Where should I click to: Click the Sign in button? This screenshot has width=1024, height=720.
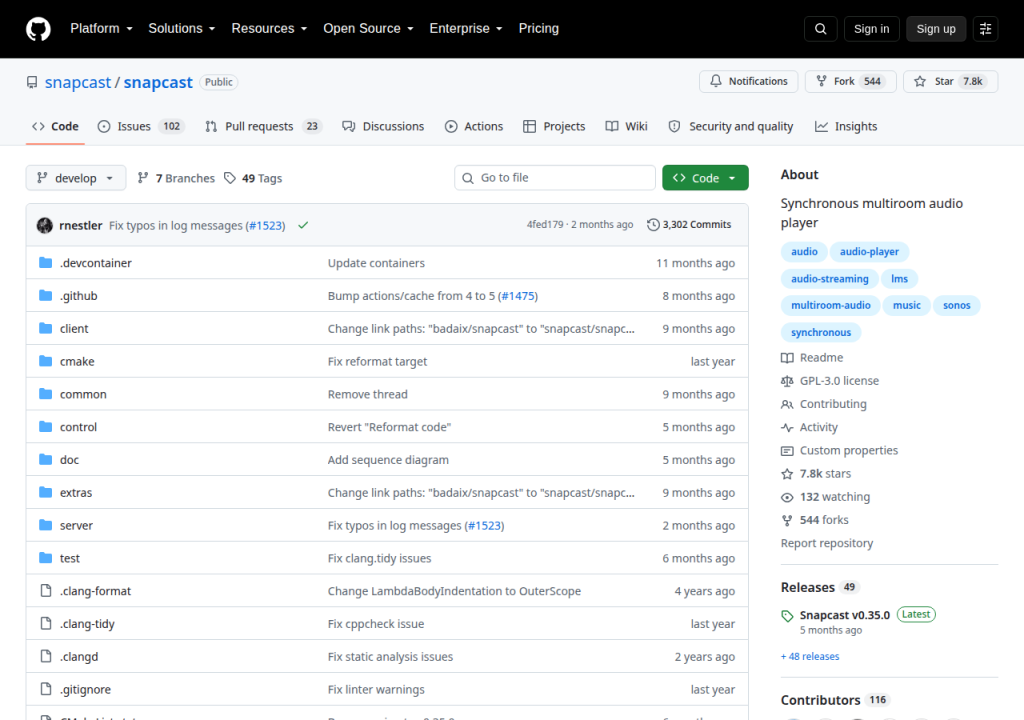pyautogui.click(x=871, y=29)
